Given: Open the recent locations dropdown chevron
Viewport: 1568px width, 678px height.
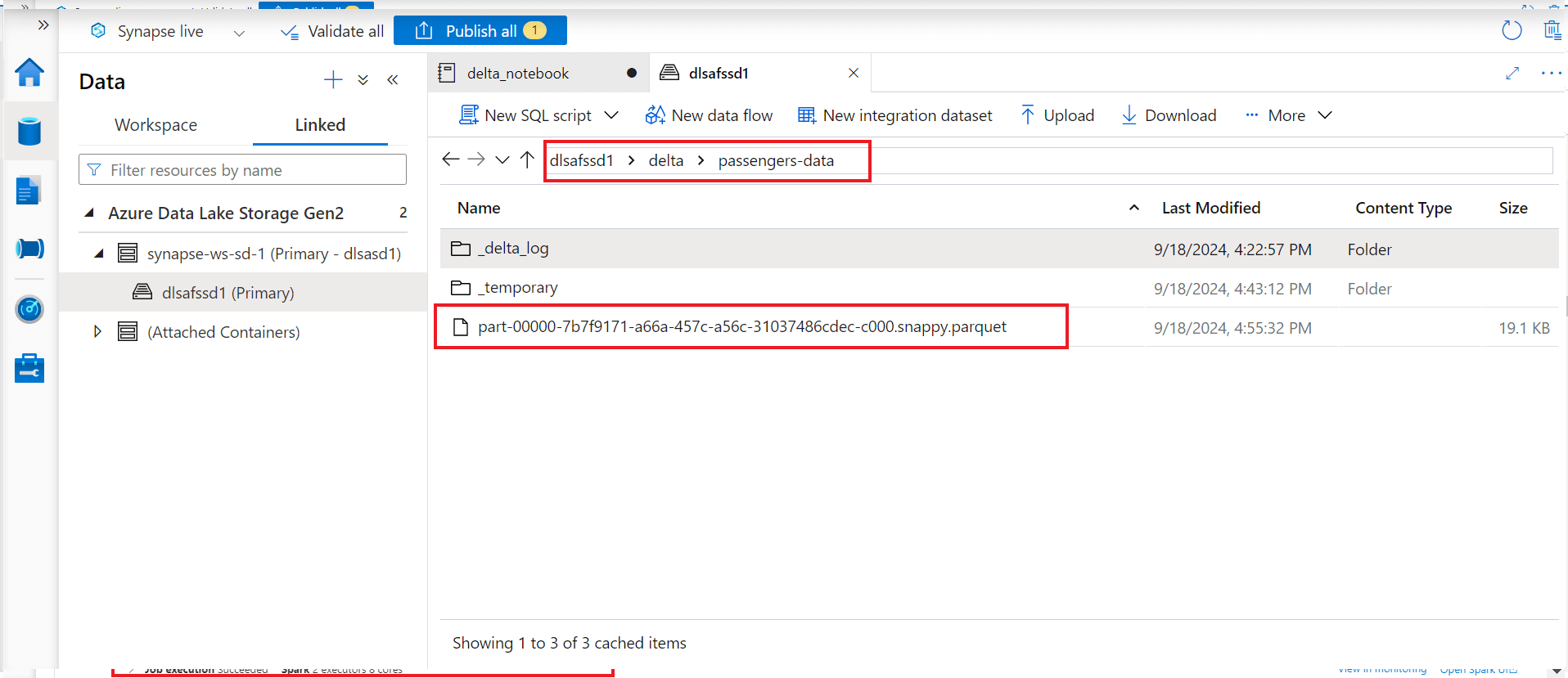Looking at the screenshot, I should click(x=502, y=159).
